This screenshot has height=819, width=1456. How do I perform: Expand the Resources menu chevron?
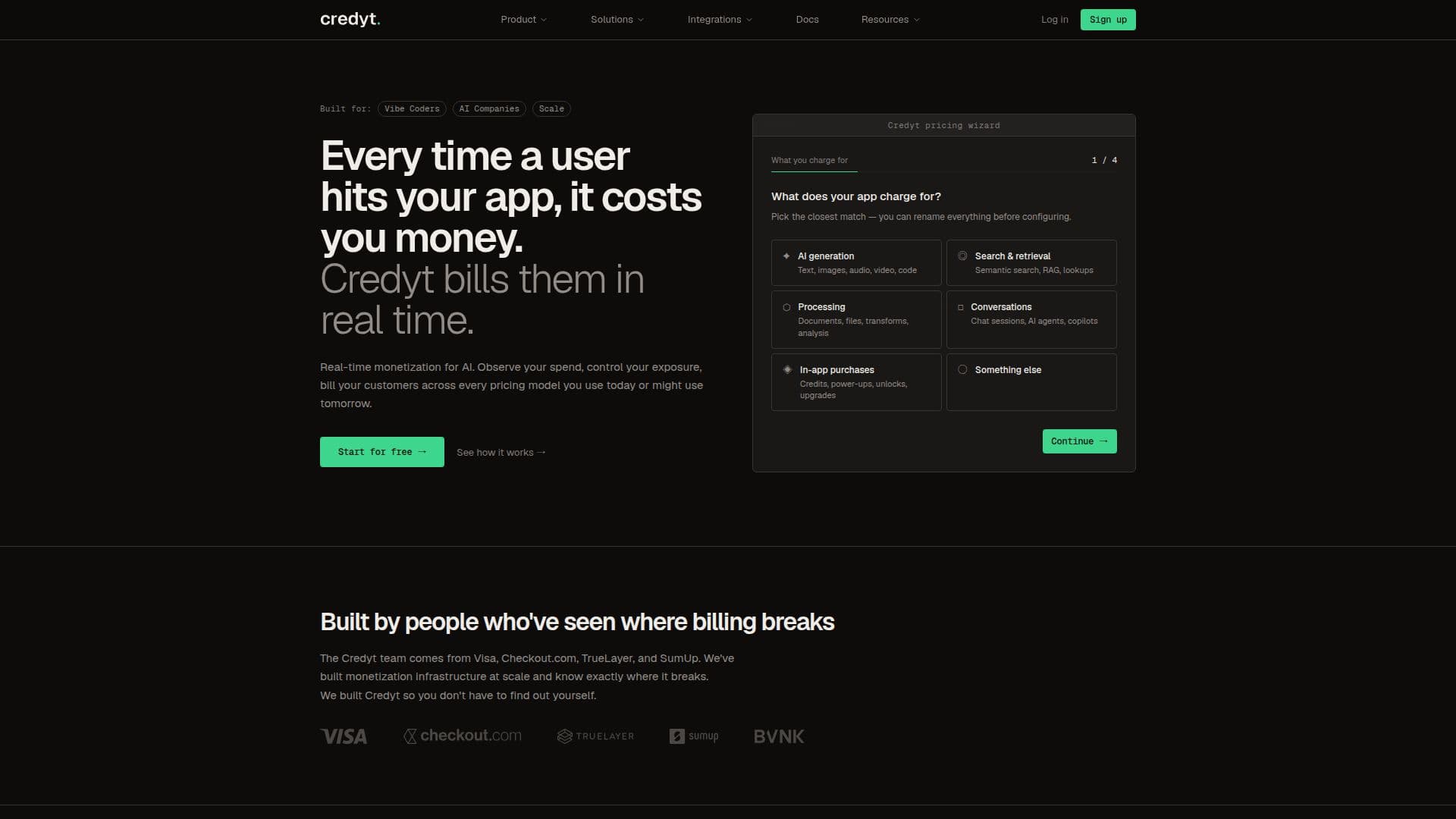click(x=917, y=20)
